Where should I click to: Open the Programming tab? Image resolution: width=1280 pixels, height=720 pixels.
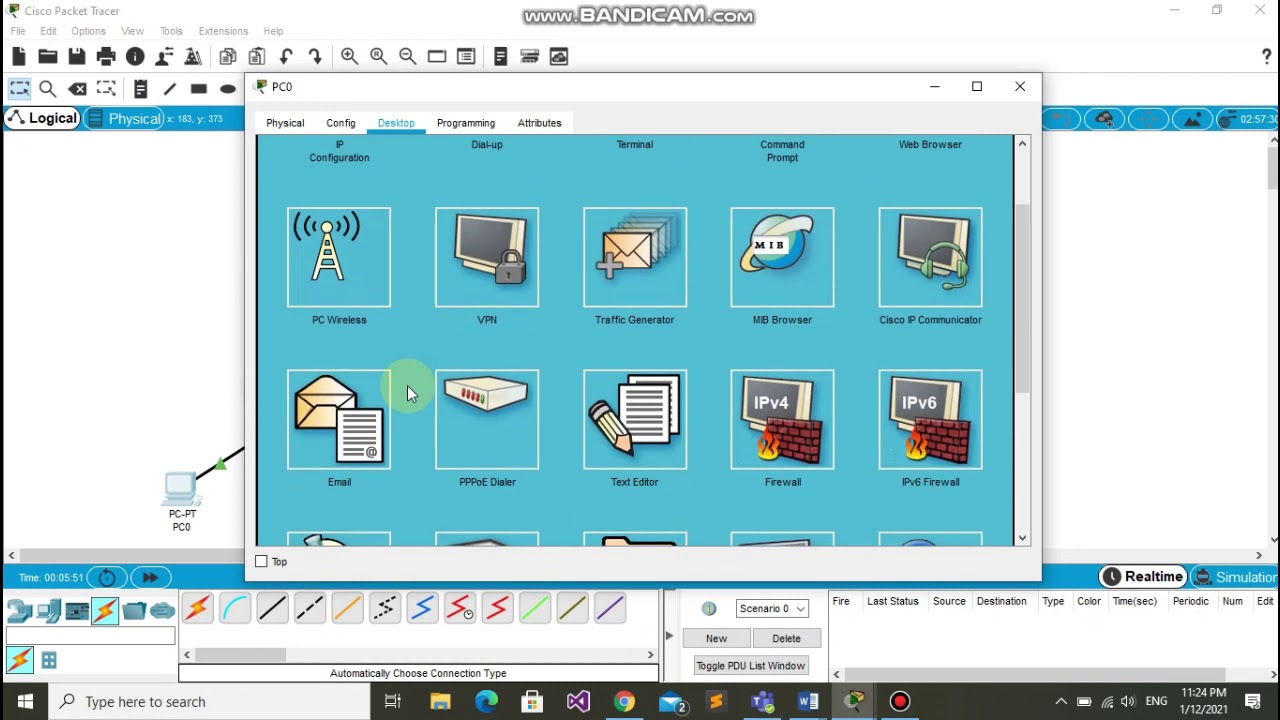pos(466,123)
